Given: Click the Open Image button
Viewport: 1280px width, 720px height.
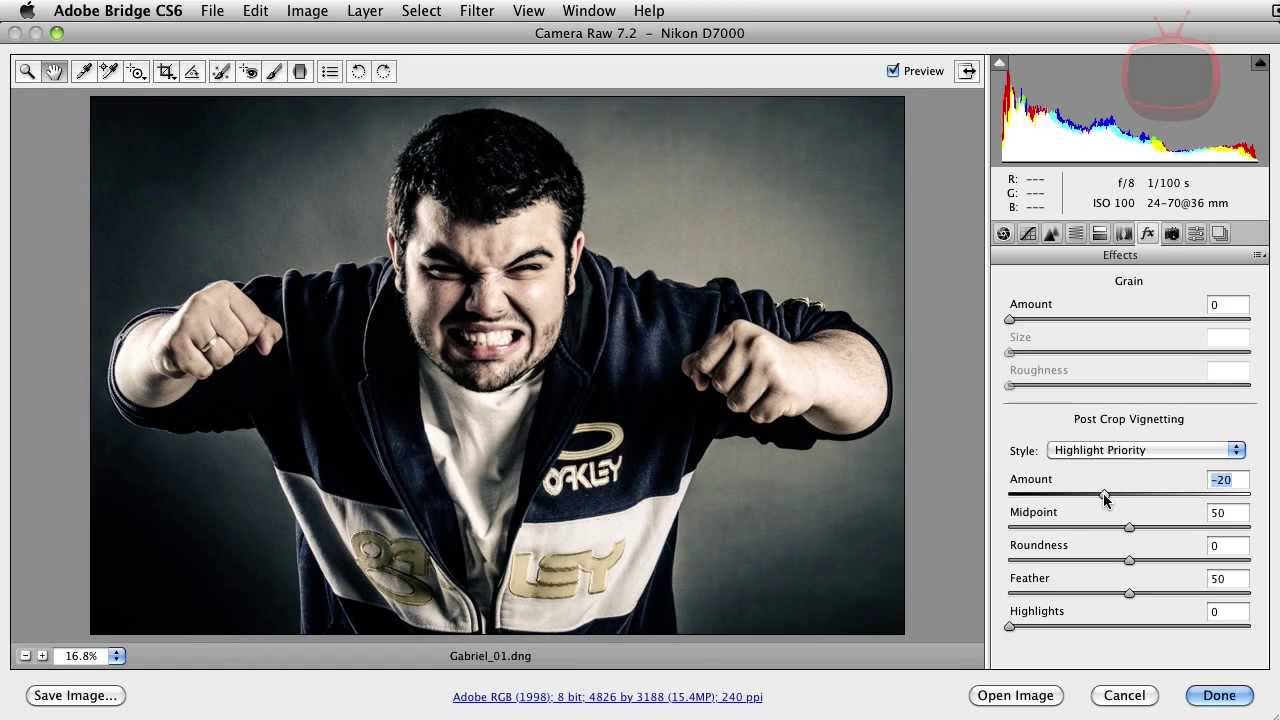Looking at the screenshot, I should click(x=1015, y=696).
